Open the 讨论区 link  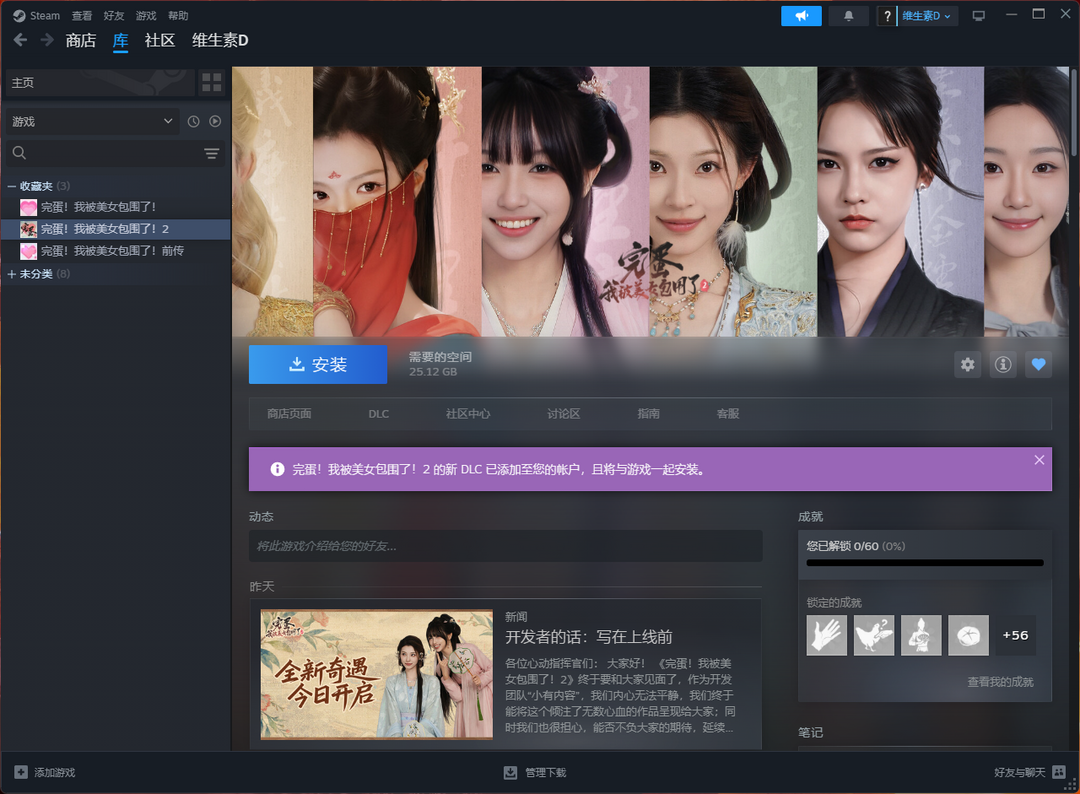click(563, 414)
